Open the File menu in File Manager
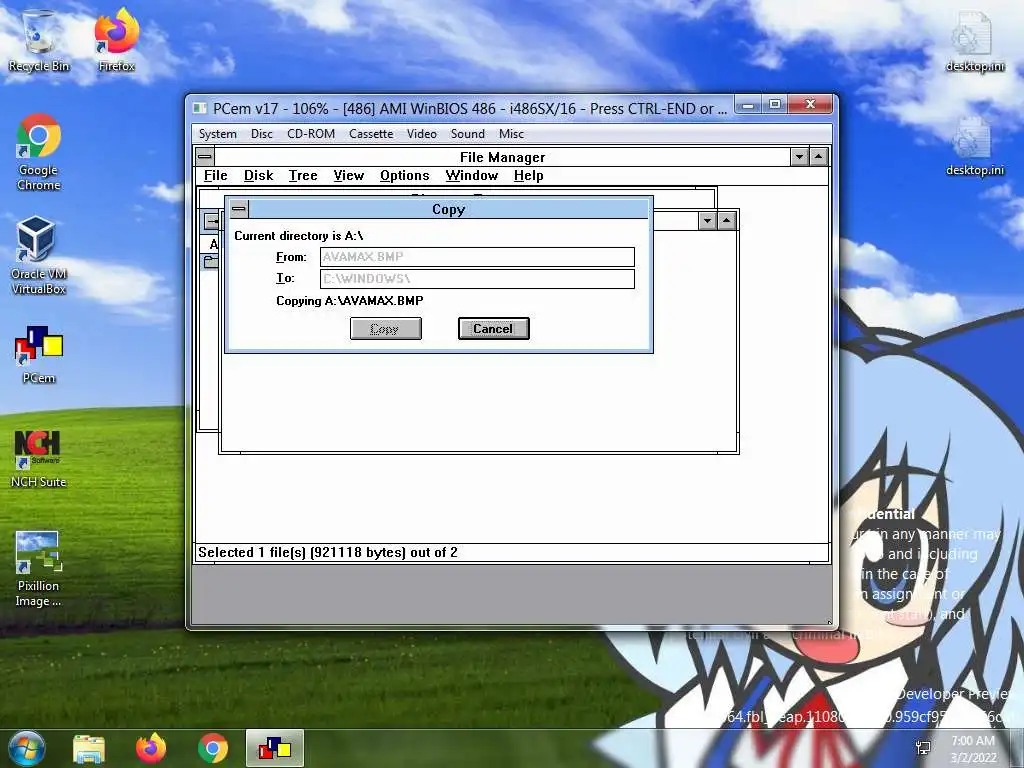Viewport: 1024px width, 768px height. (216, 176)
